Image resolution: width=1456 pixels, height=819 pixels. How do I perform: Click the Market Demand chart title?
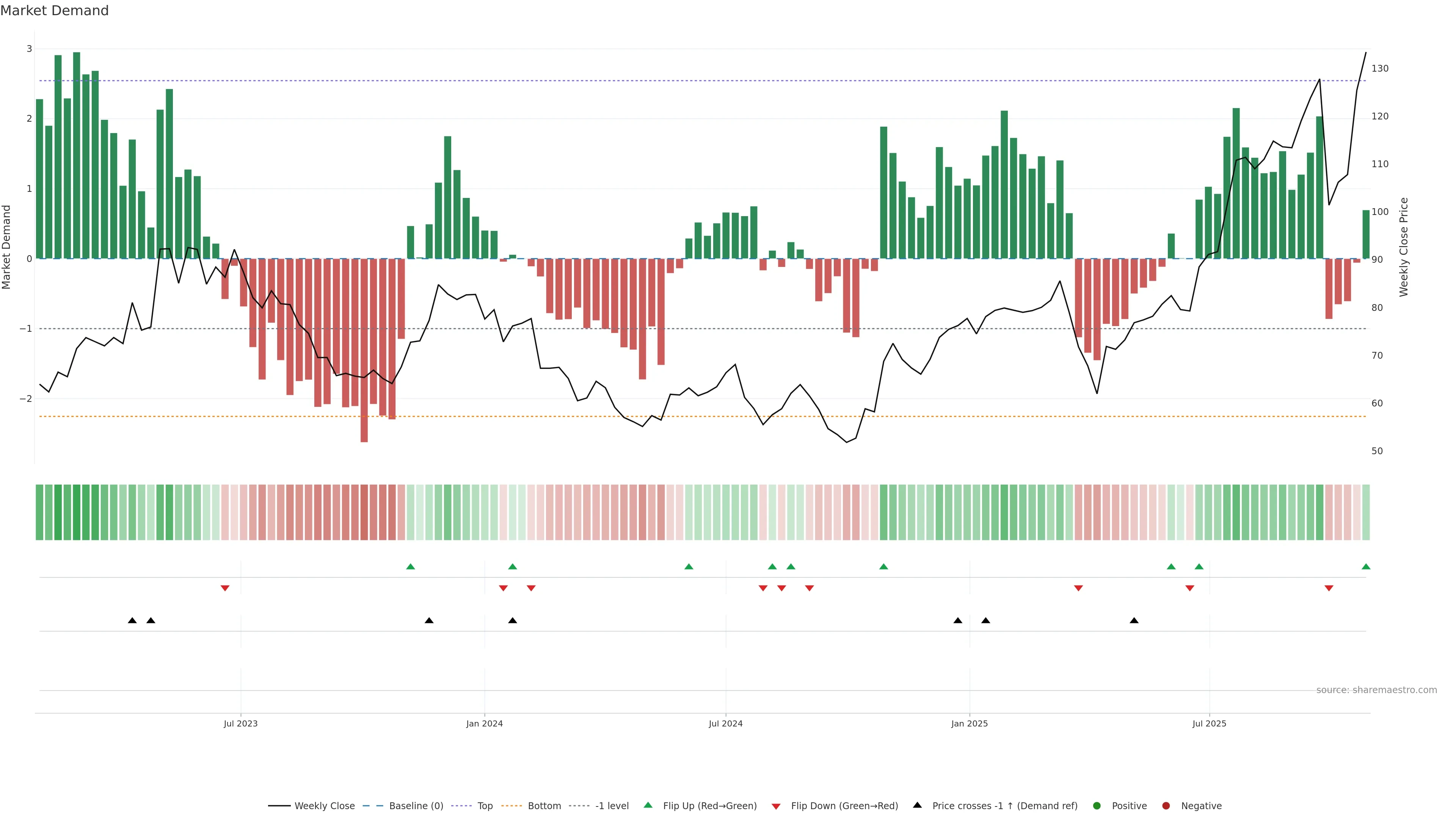[x=54, y=11]
